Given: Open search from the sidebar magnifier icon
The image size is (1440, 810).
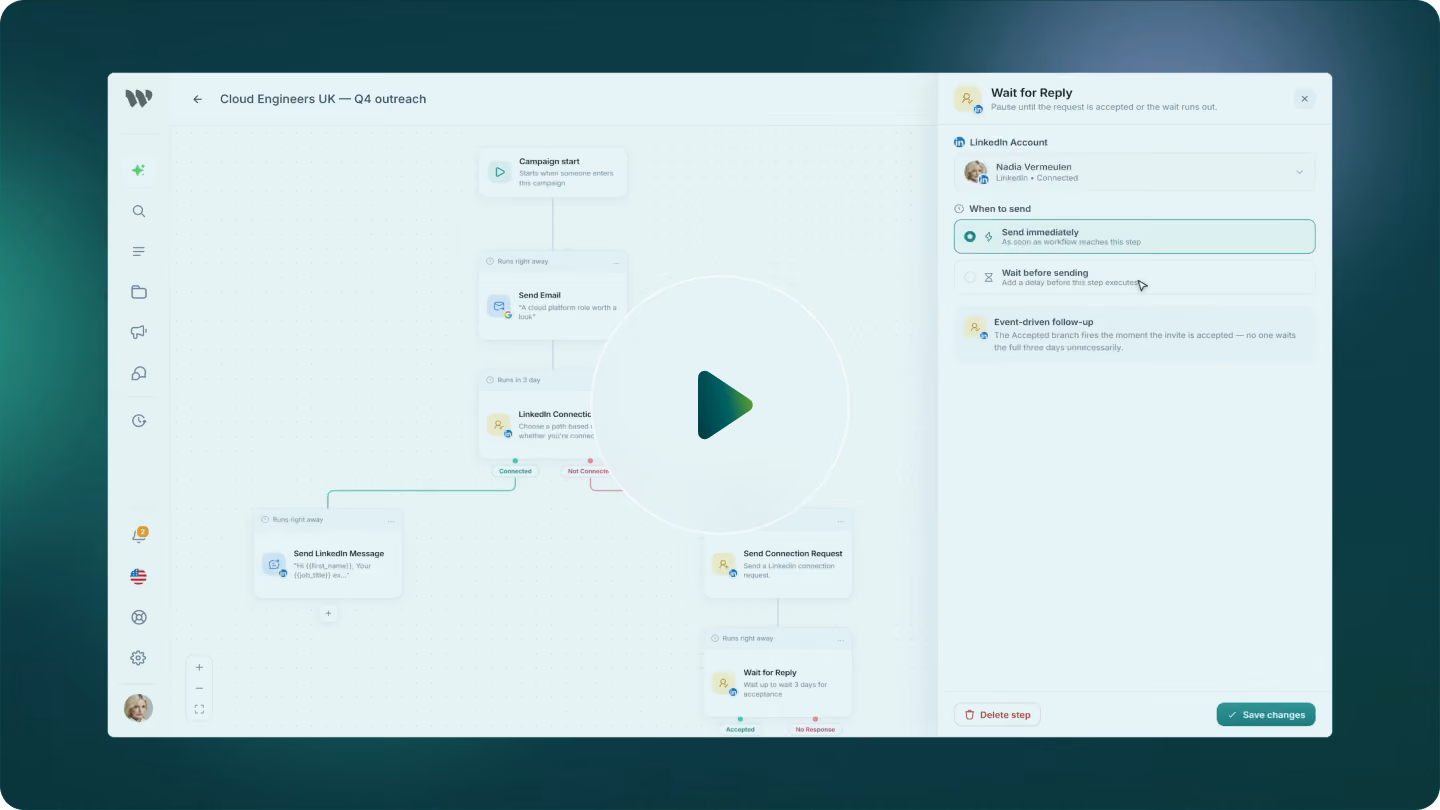Looking at the screenshot, I should [x=139, y=211].
